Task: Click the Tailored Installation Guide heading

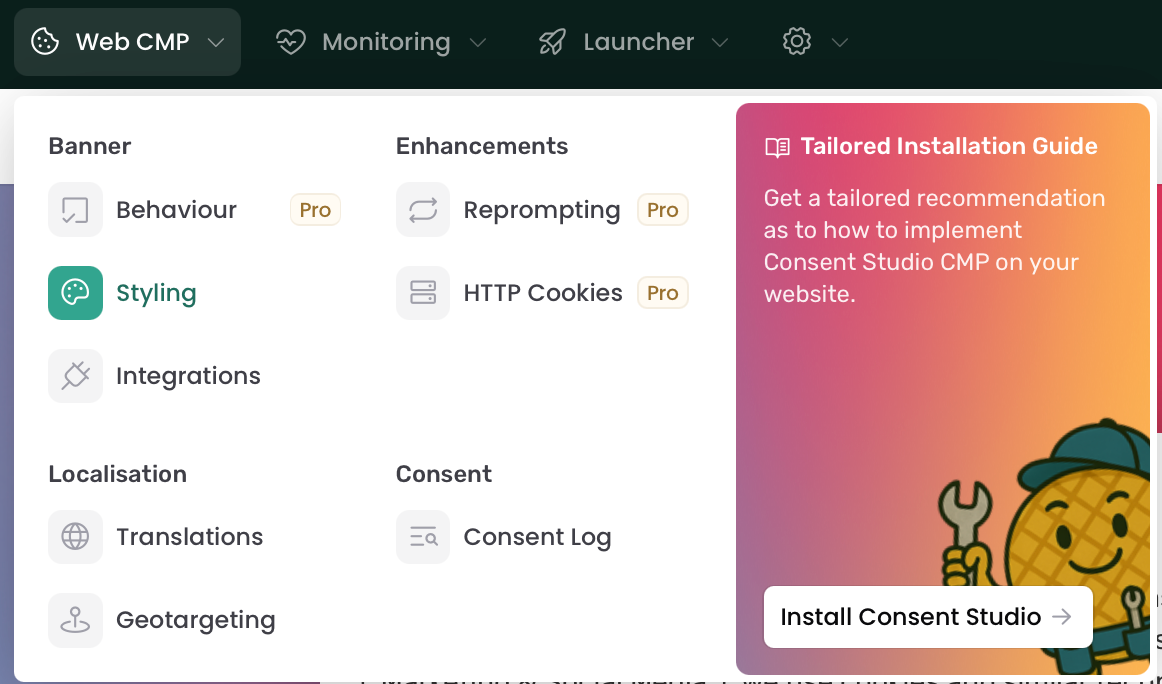Action: point(949,146)
